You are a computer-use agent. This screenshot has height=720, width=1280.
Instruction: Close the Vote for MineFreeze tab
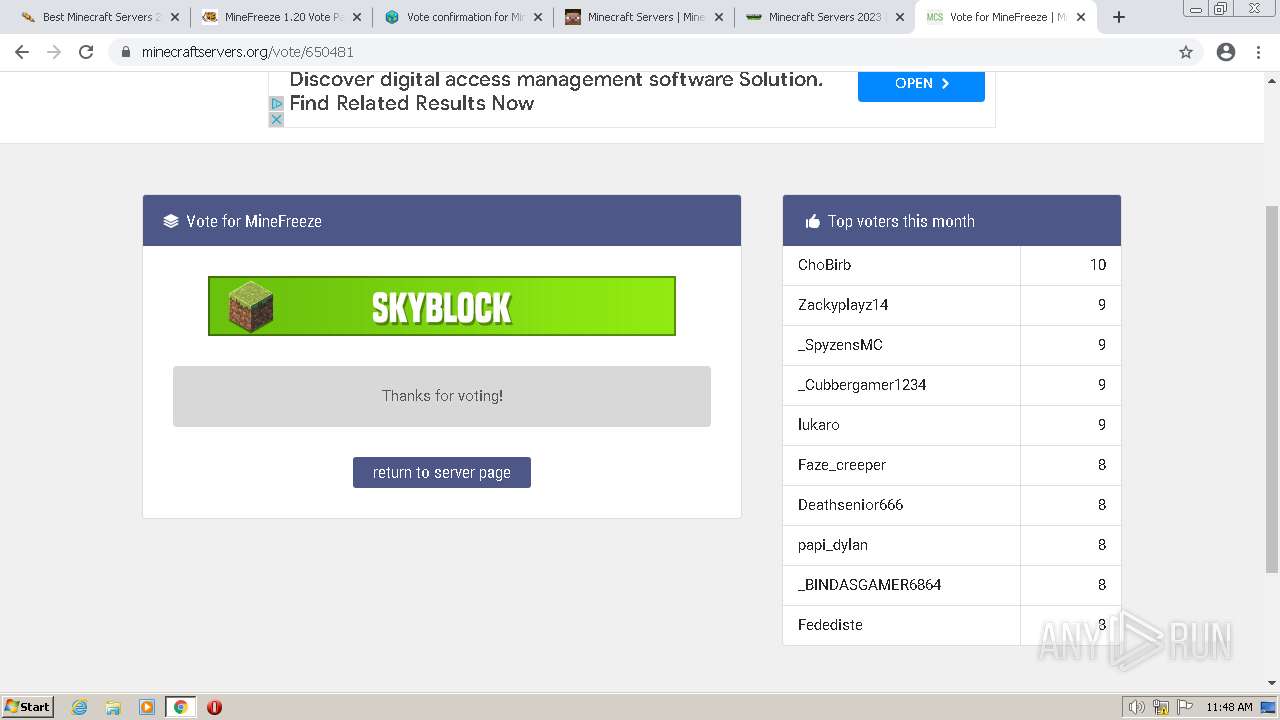coord(1080,17)
